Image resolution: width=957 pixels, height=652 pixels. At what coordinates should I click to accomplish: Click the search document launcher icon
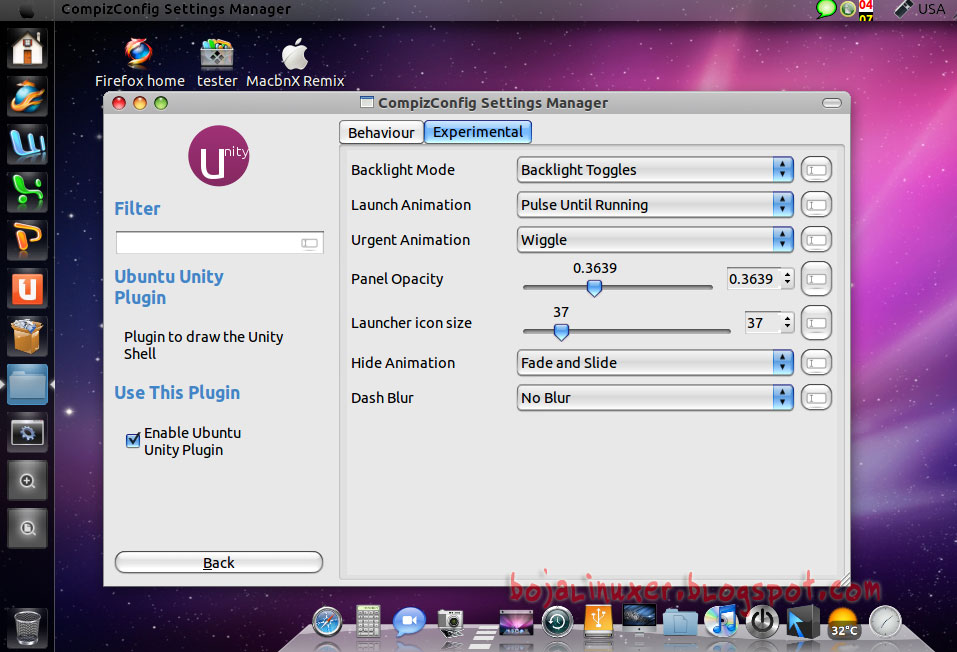coord(27,529)
